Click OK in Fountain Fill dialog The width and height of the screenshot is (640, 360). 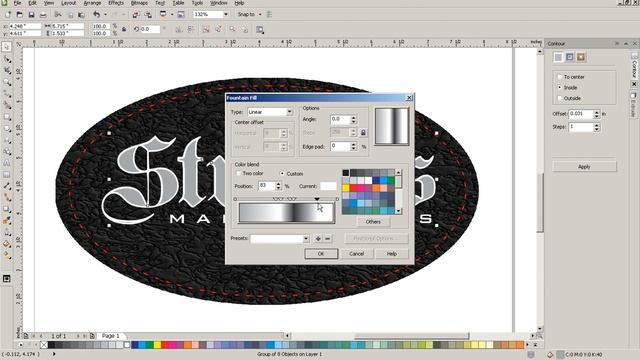click(321, 253)
